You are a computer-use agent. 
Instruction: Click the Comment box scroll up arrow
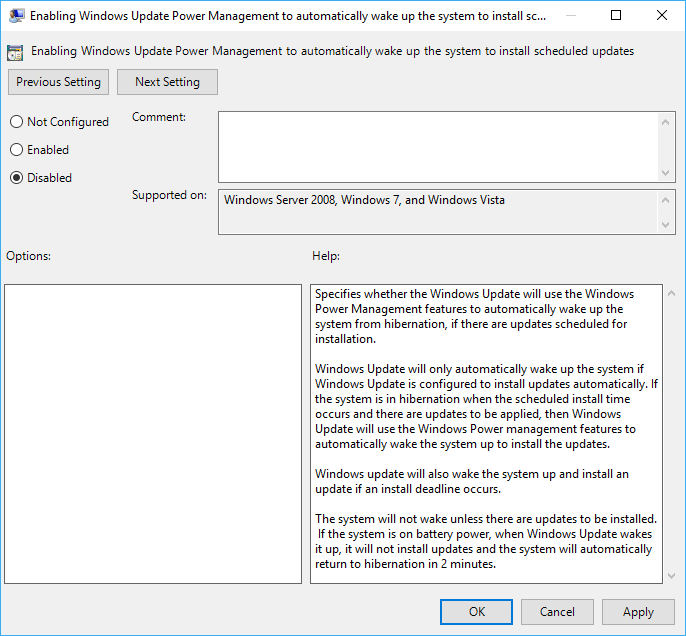[x=666, y=121]
